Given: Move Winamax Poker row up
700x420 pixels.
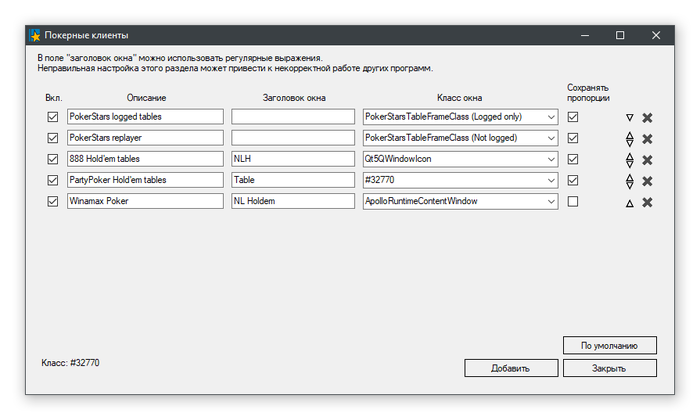Looking at the screenshot, I should 629,202.
